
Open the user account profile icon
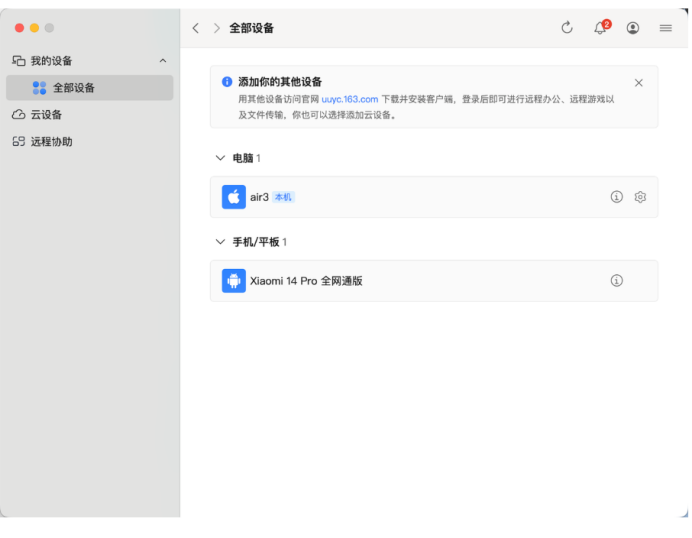tap(633, 28)
